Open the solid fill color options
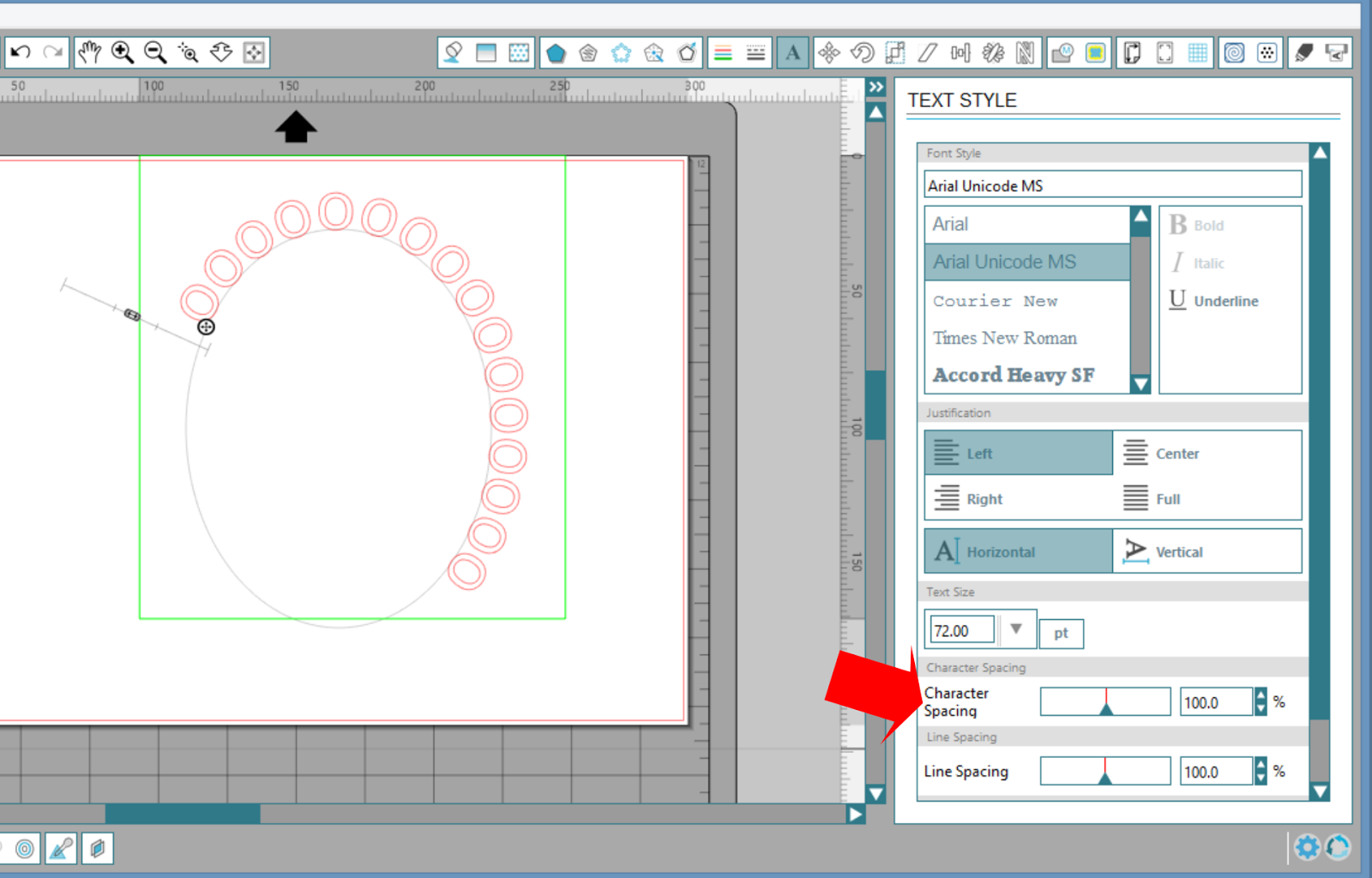This screenshot has height=878, width=1372. click(x=452, y=52)
